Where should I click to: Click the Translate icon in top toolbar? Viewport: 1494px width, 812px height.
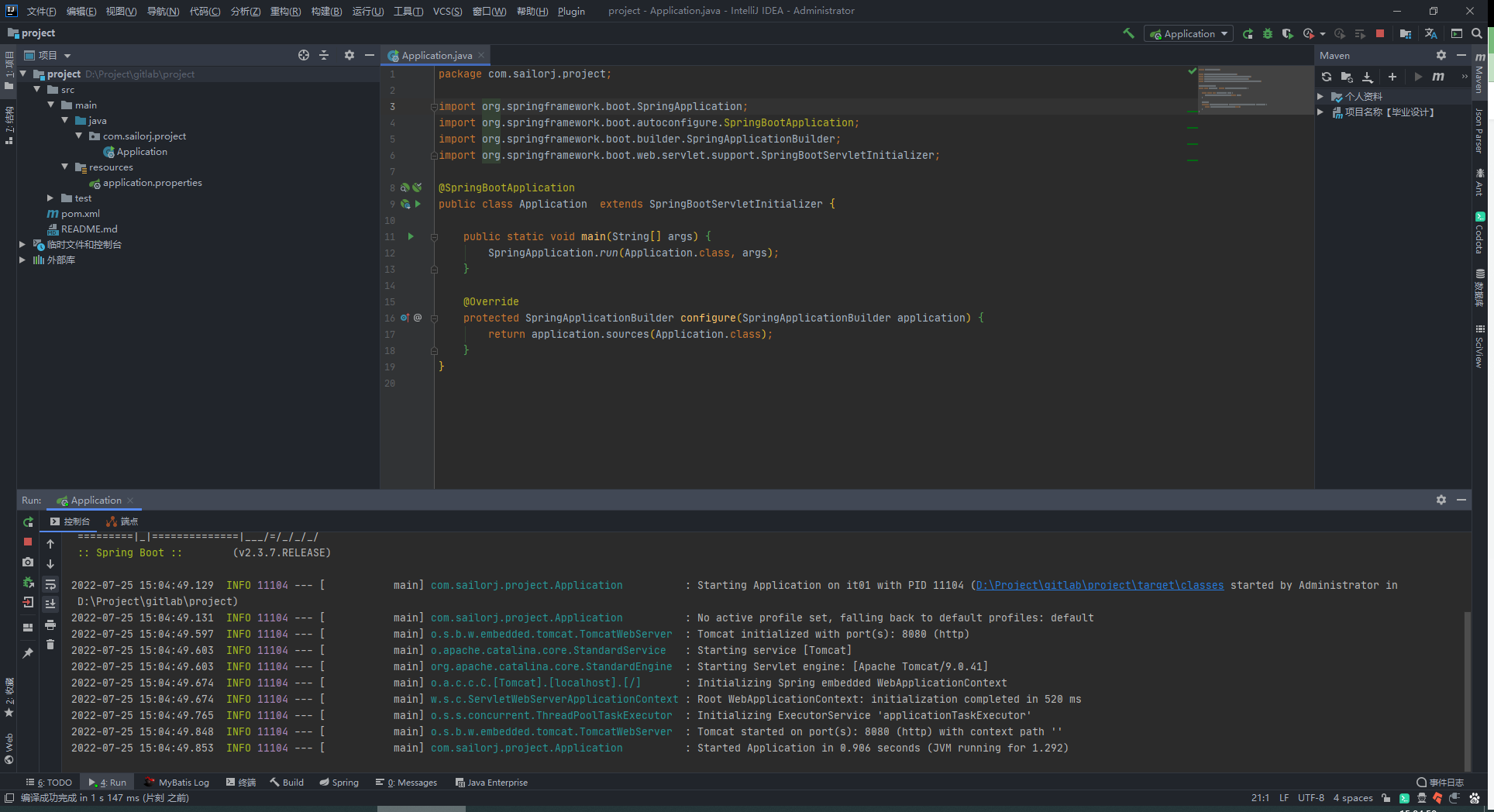tap(1430, 33)
